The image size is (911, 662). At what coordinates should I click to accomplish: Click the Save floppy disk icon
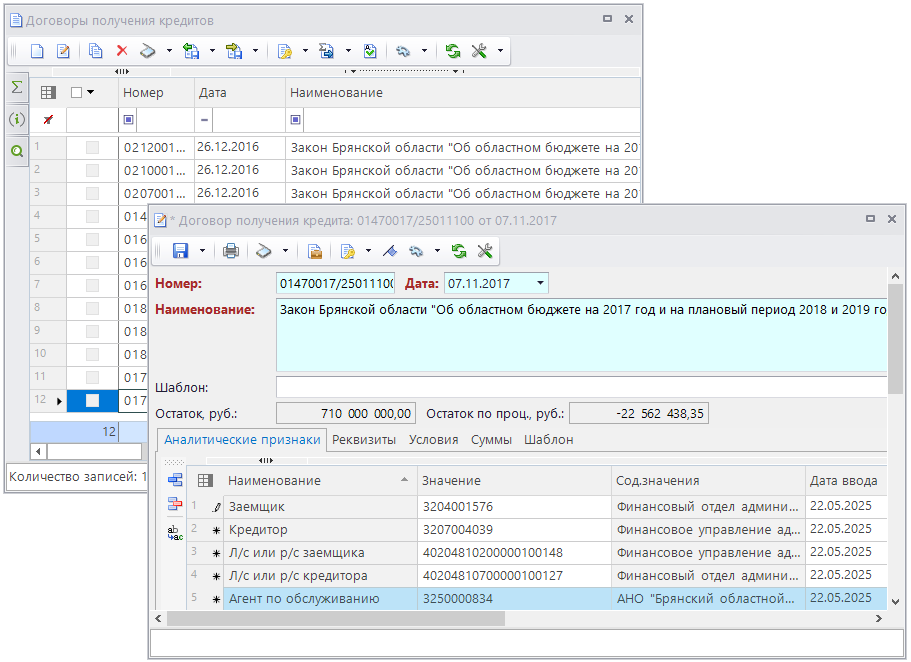pyautogui.click(x=180, y=251)
